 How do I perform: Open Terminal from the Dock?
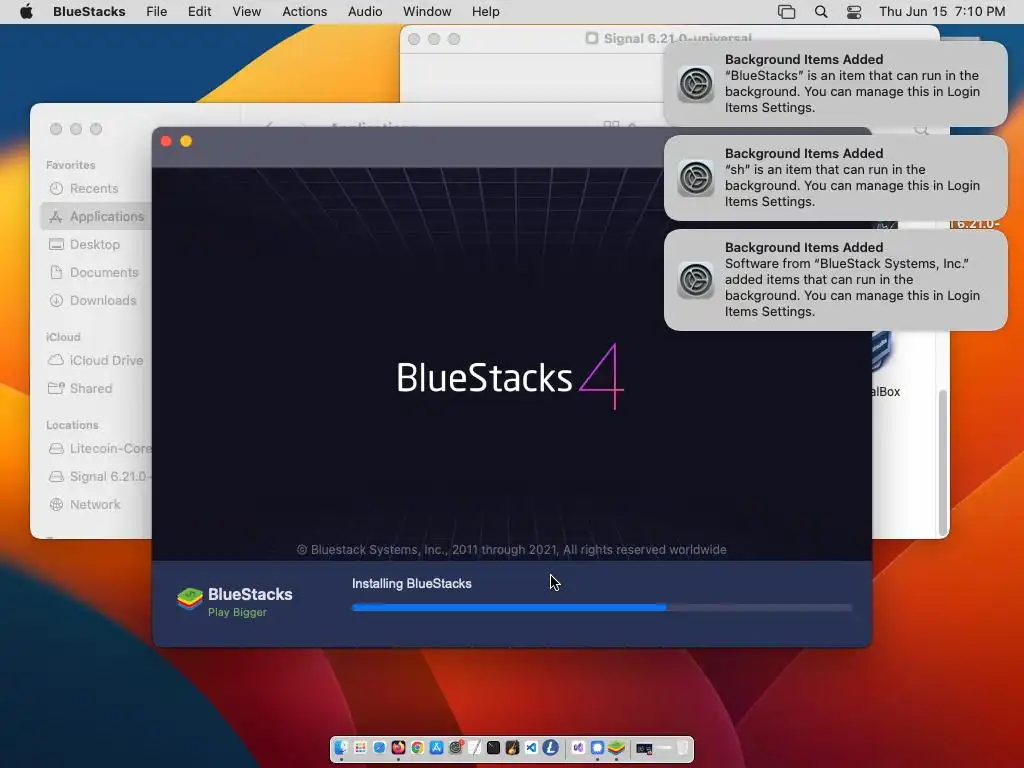[x=493, y=748]
